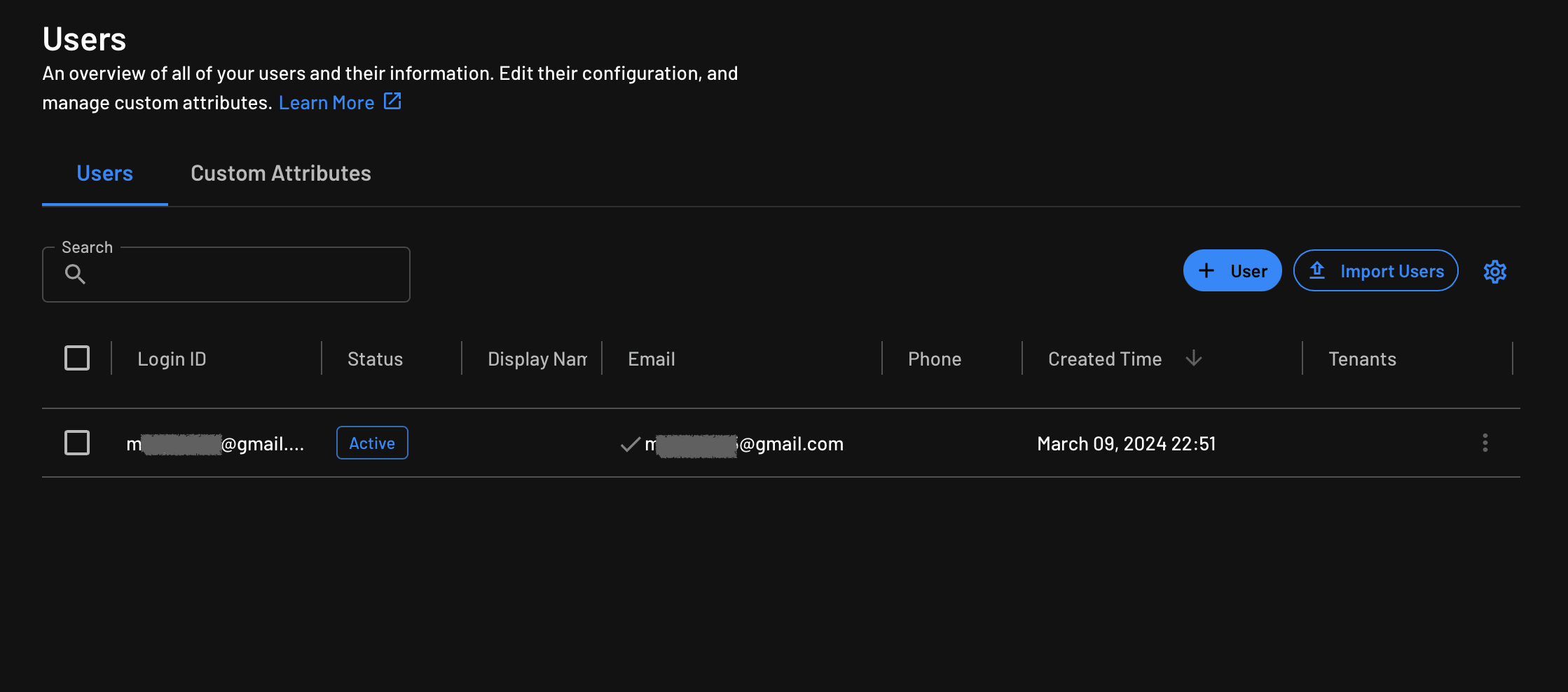This screenshot has height=692, width=1568.
Task: Open the user row three-dot menu
Action: (x=1485, y=443)
